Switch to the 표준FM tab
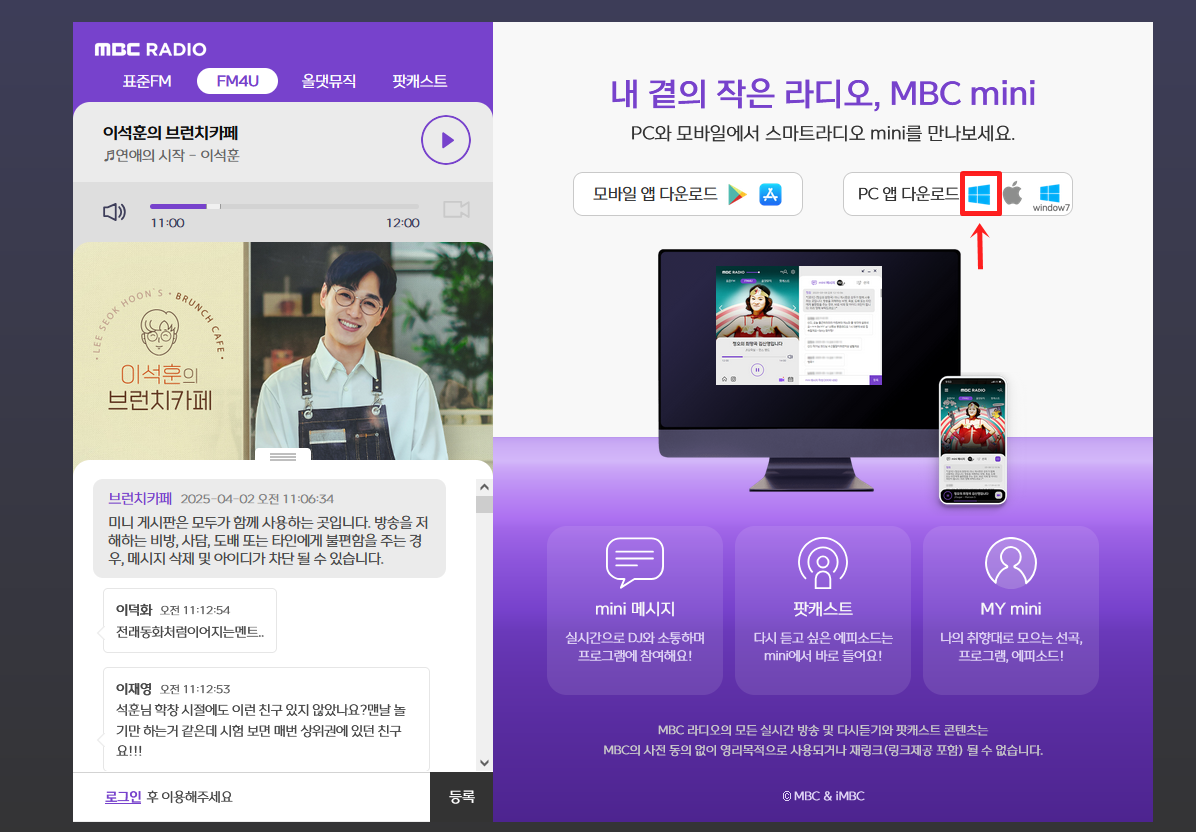The image size is (1196, 832). (147, 81)
